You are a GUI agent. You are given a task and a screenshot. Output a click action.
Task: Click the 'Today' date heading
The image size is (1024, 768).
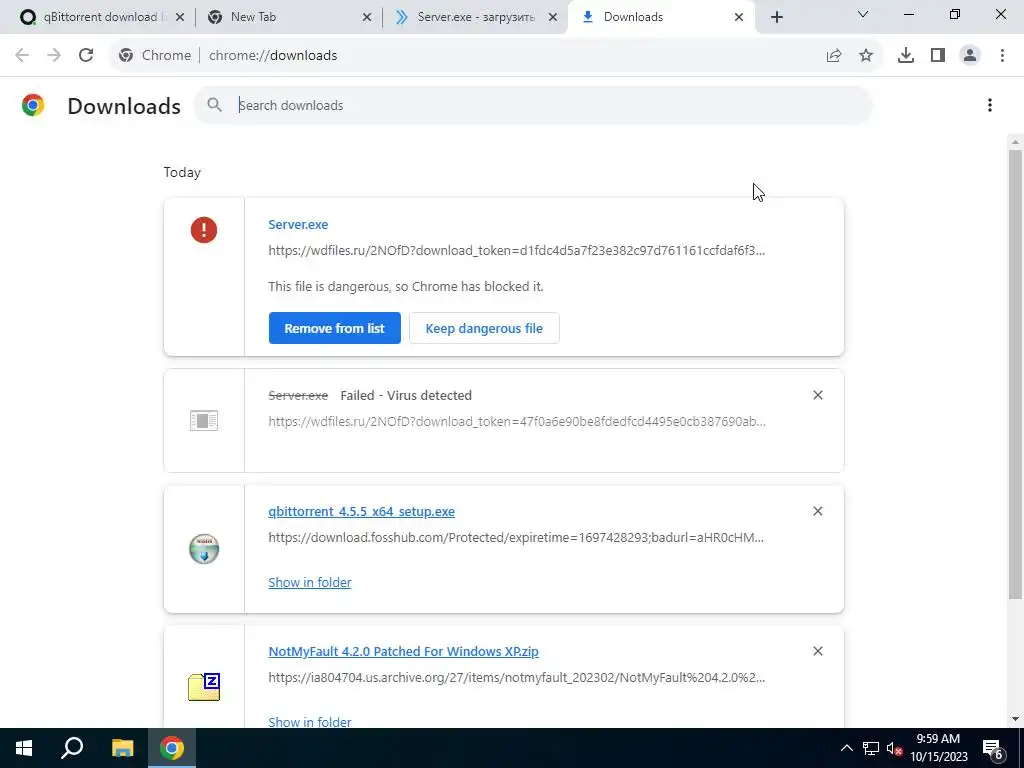tap(182, 172)
